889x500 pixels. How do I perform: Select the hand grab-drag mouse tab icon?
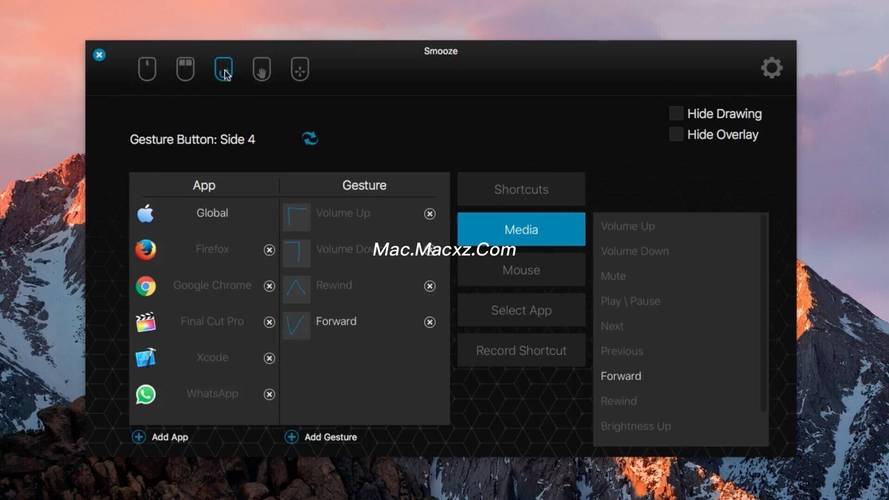point(261,69)
